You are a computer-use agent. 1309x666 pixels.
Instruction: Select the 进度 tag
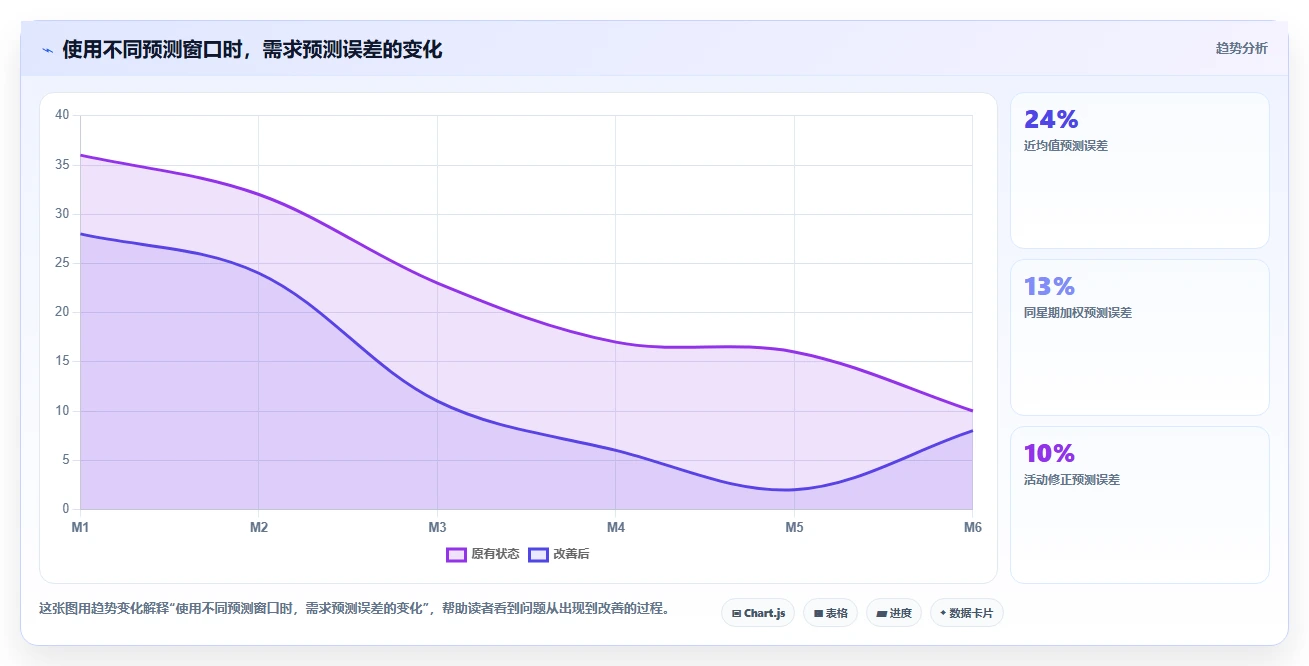[x=894, y=613]
